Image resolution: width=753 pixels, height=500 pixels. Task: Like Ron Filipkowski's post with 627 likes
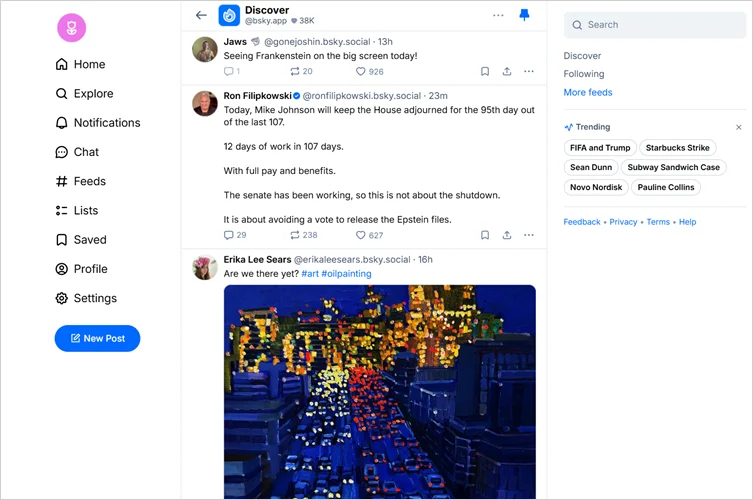(x=369, y=235)
